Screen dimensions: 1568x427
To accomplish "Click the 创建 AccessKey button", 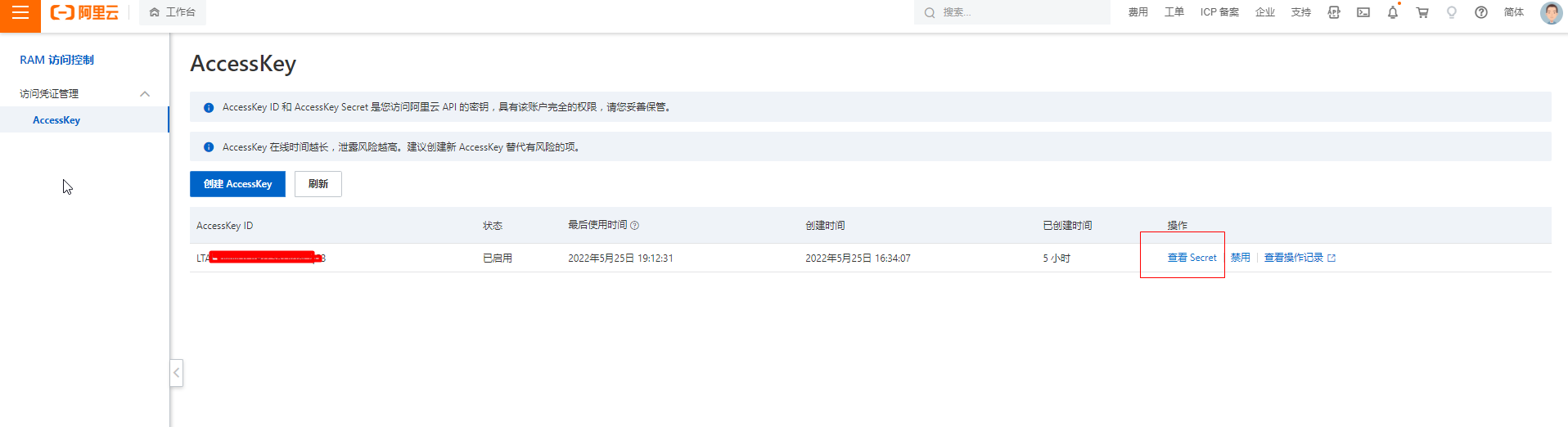I will coord(237,184).
